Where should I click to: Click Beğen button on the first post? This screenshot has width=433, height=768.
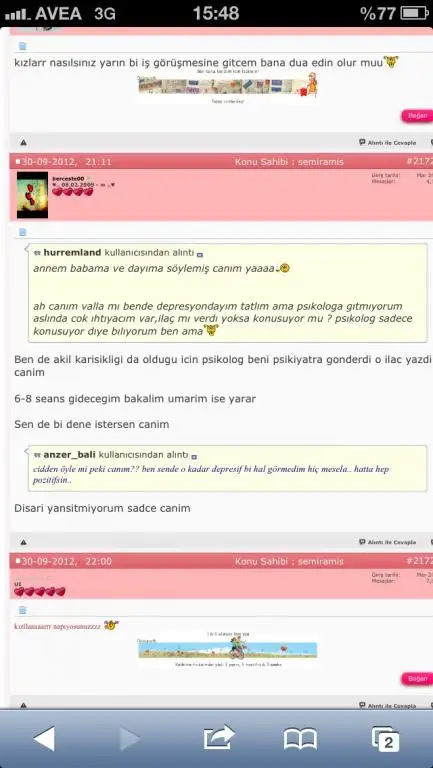click(x=417, y=116)
